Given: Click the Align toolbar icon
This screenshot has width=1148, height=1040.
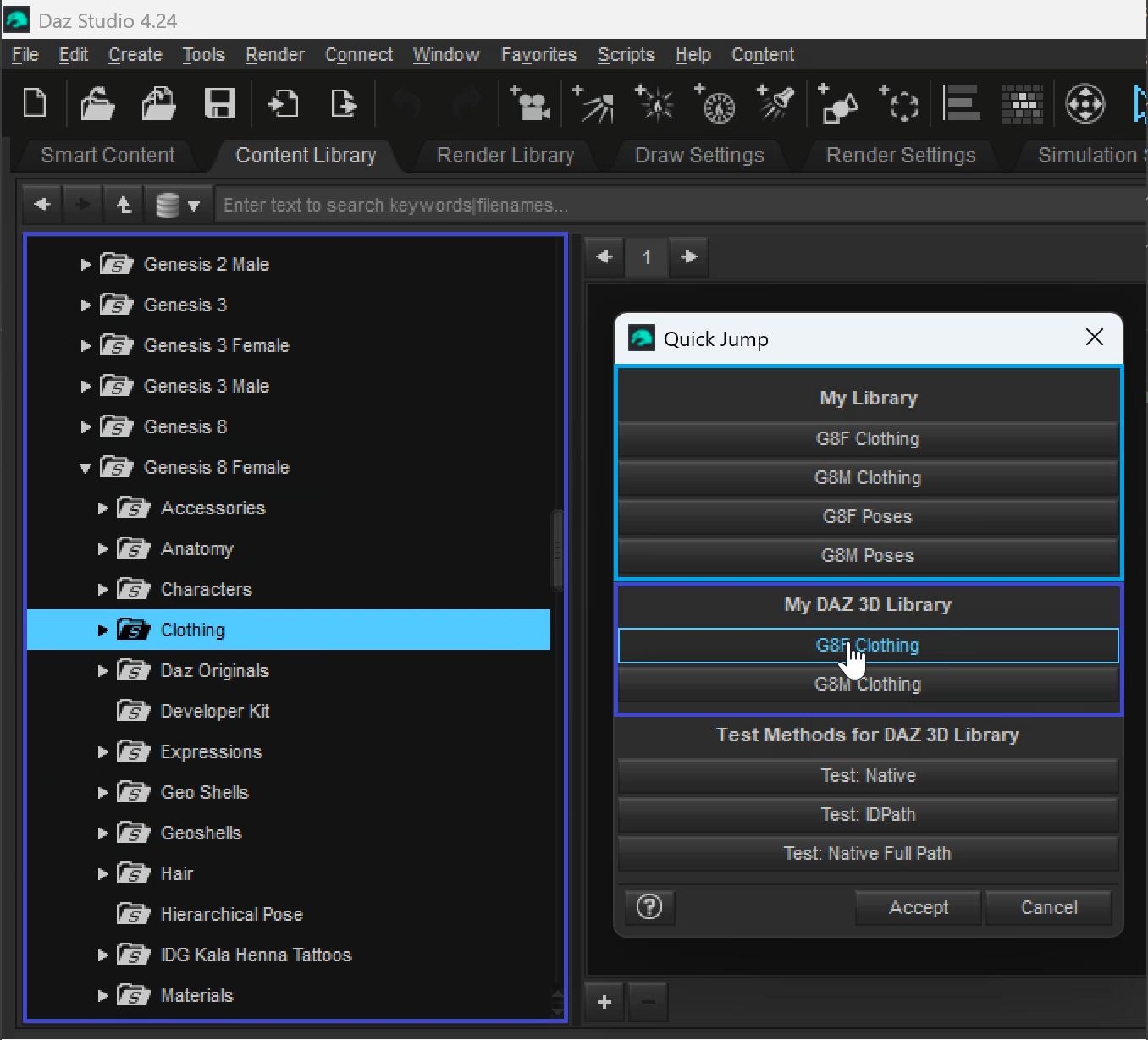Looking at the screenshot, I should (961, 103).
